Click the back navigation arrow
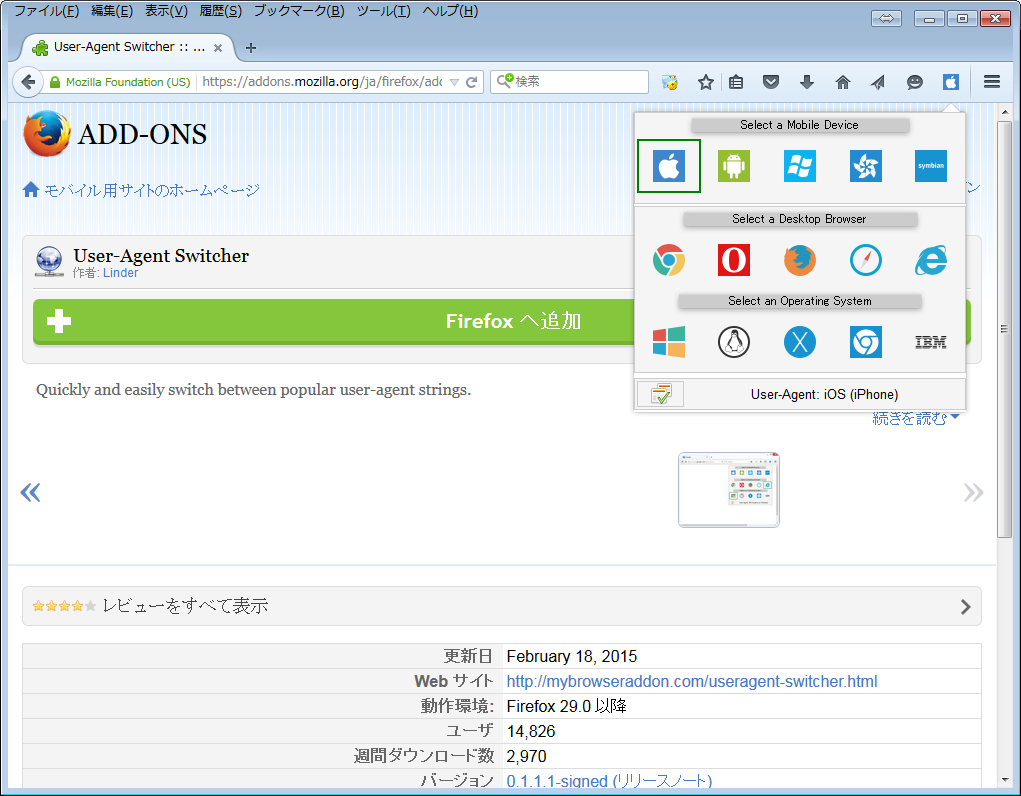The width and height of the screenshot is (1021, 796). click(x=28, y=82)
